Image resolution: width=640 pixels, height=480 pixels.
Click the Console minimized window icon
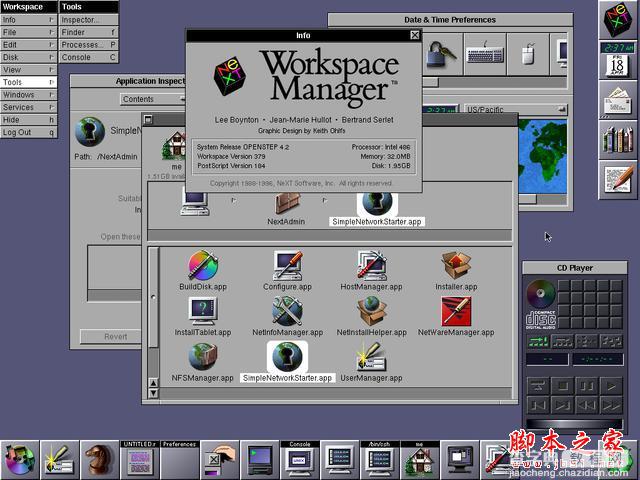tap(300, 460)
